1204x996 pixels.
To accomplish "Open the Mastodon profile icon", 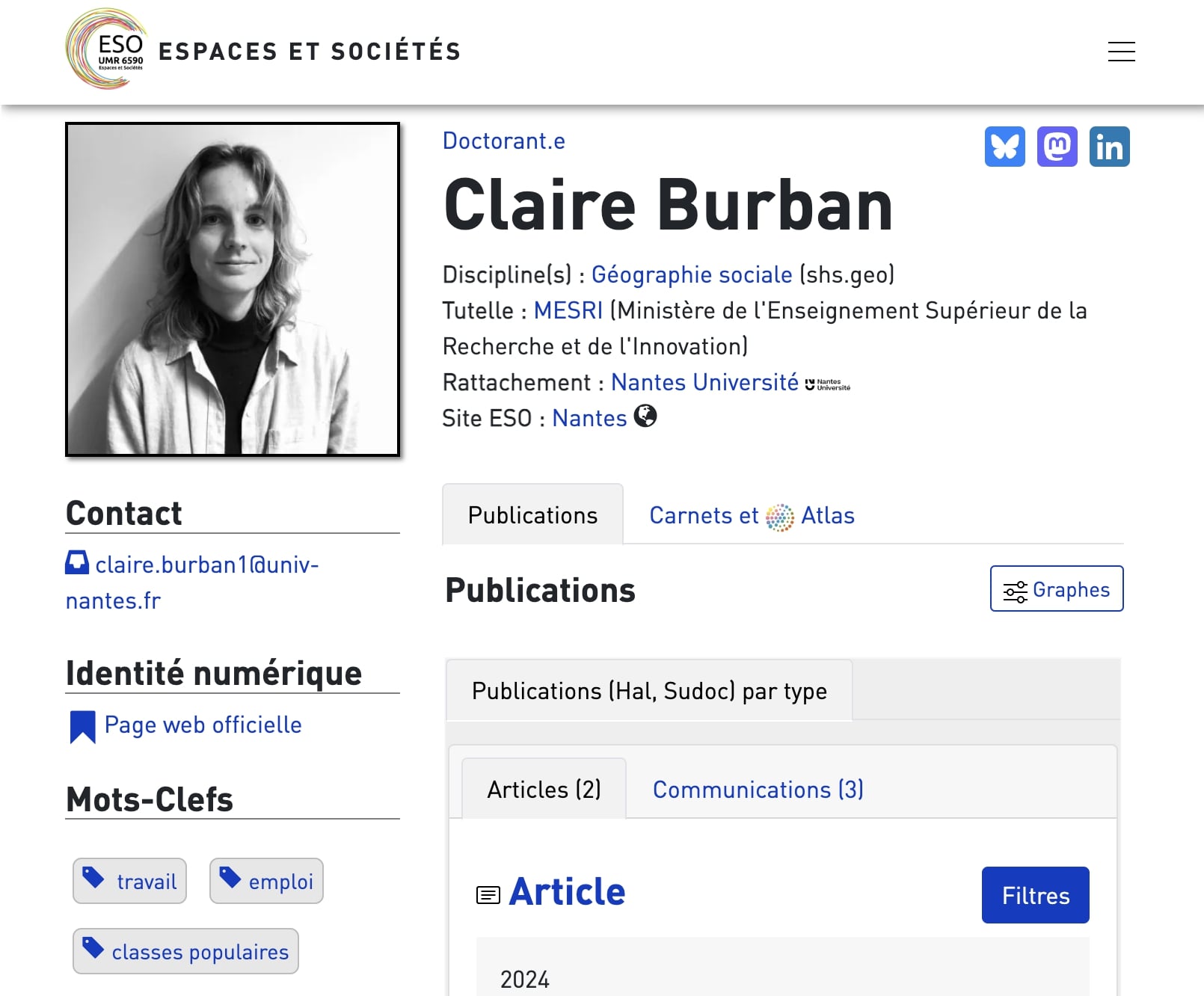I will tap(1057, 147).
